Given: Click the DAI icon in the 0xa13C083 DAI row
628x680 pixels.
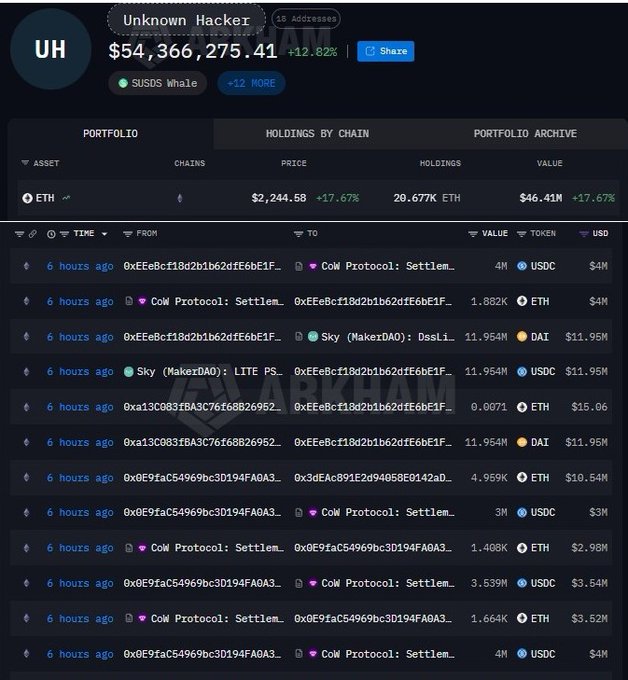Looking at the screenshot, I should (522, 442).
